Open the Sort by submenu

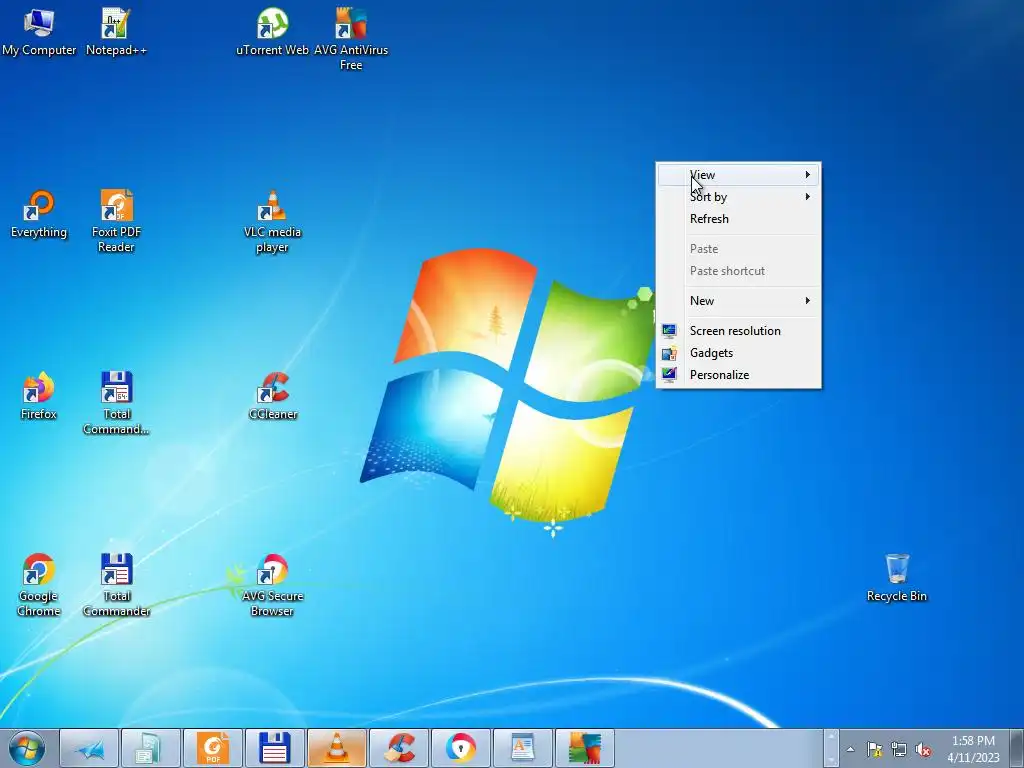click(x=739, y=197)
